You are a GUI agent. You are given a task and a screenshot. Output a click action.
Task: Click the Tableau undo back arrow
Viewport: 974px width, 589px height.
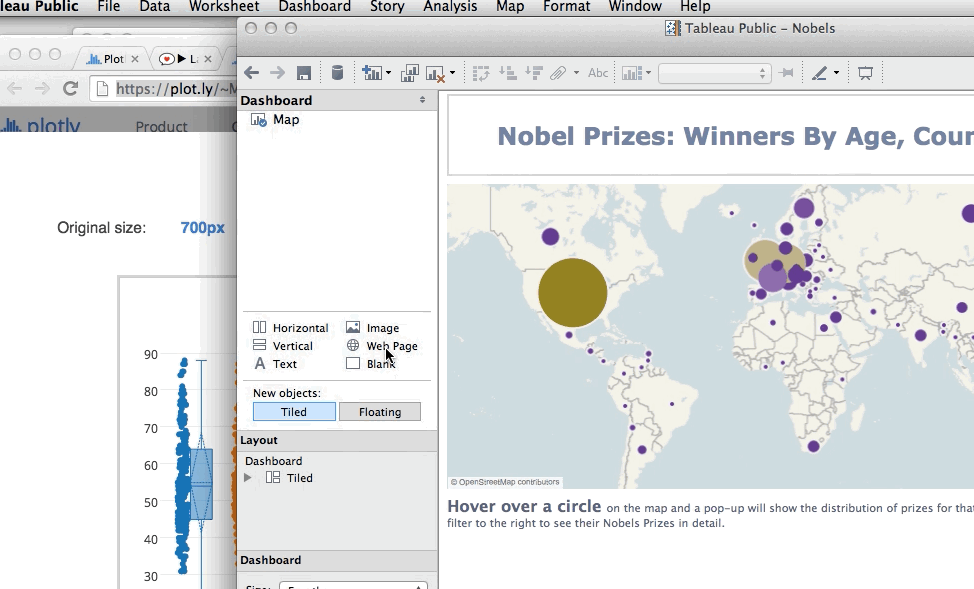point(252,73)
